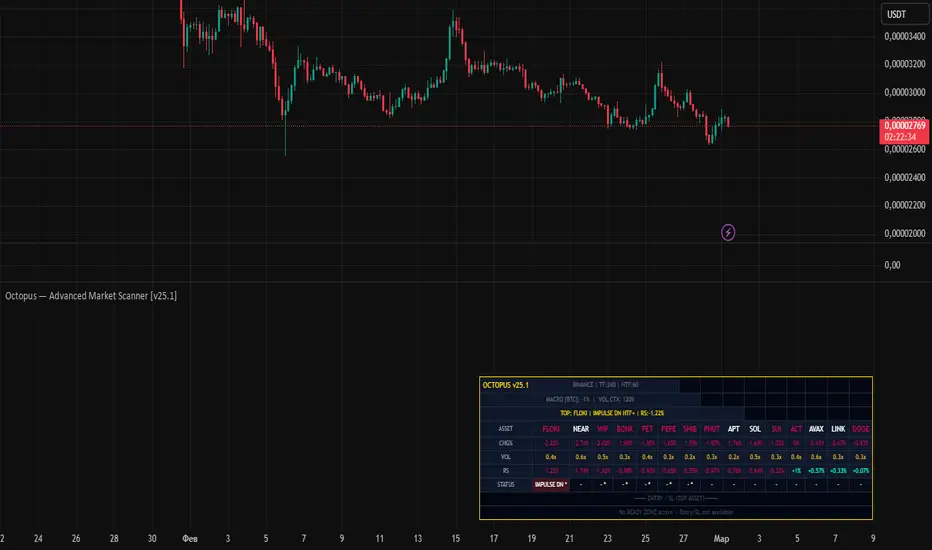The image size is (932, 550).
Task: Click the 0,00003400 price axis label
Action: 904,36
